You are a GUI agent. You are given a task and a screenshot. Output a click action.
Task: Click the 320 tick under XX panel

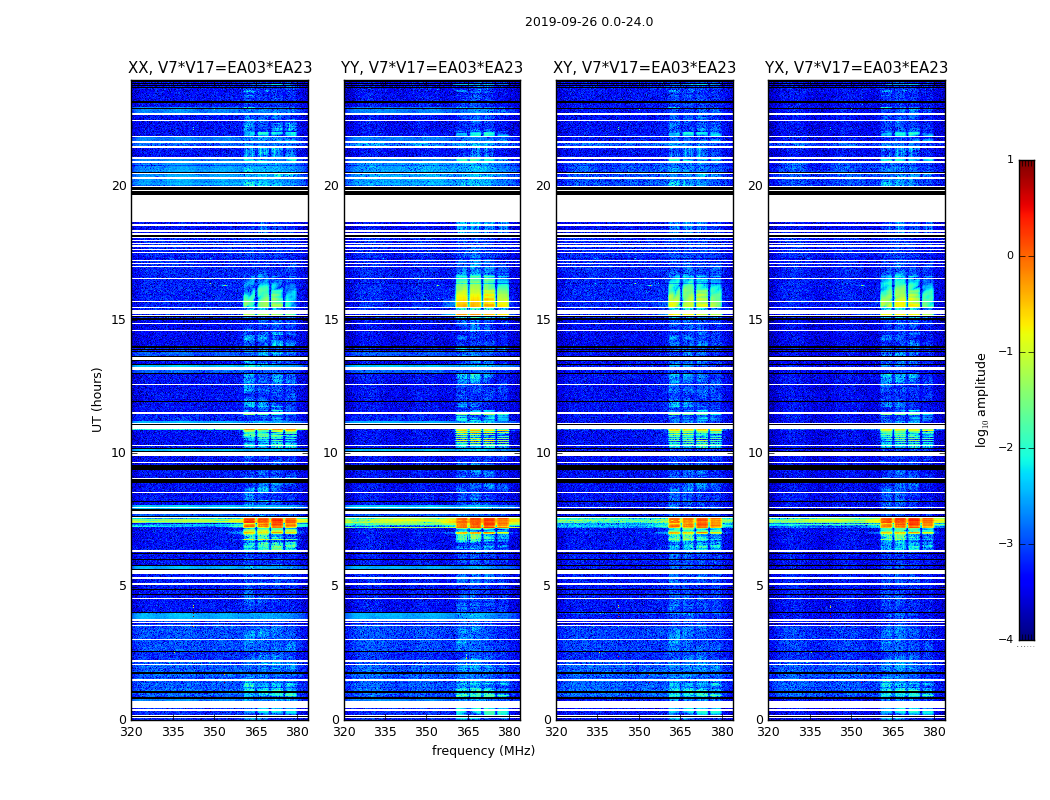pyautogui.click(x=131, y=732)
